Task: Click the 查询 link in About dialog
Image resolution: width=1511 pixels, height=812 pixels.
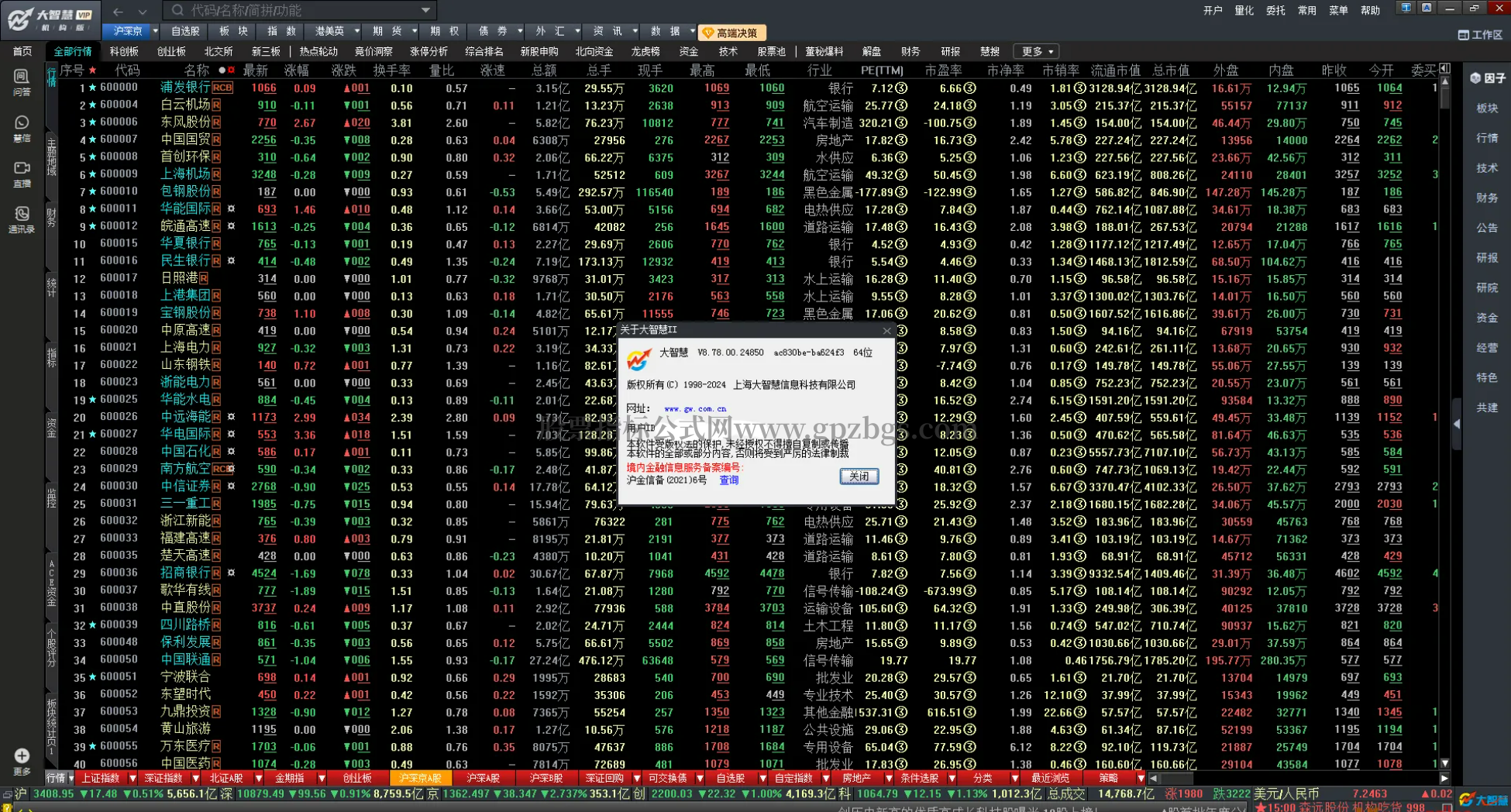Action: tap(729, 480)
